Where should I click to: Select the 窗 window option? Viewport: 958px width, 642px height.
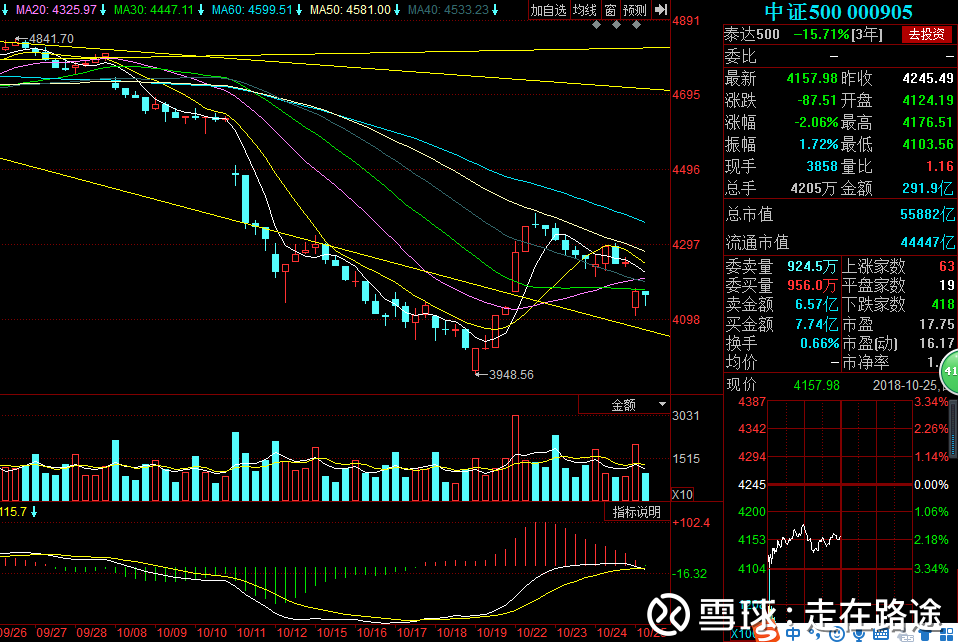coord(610,10)
